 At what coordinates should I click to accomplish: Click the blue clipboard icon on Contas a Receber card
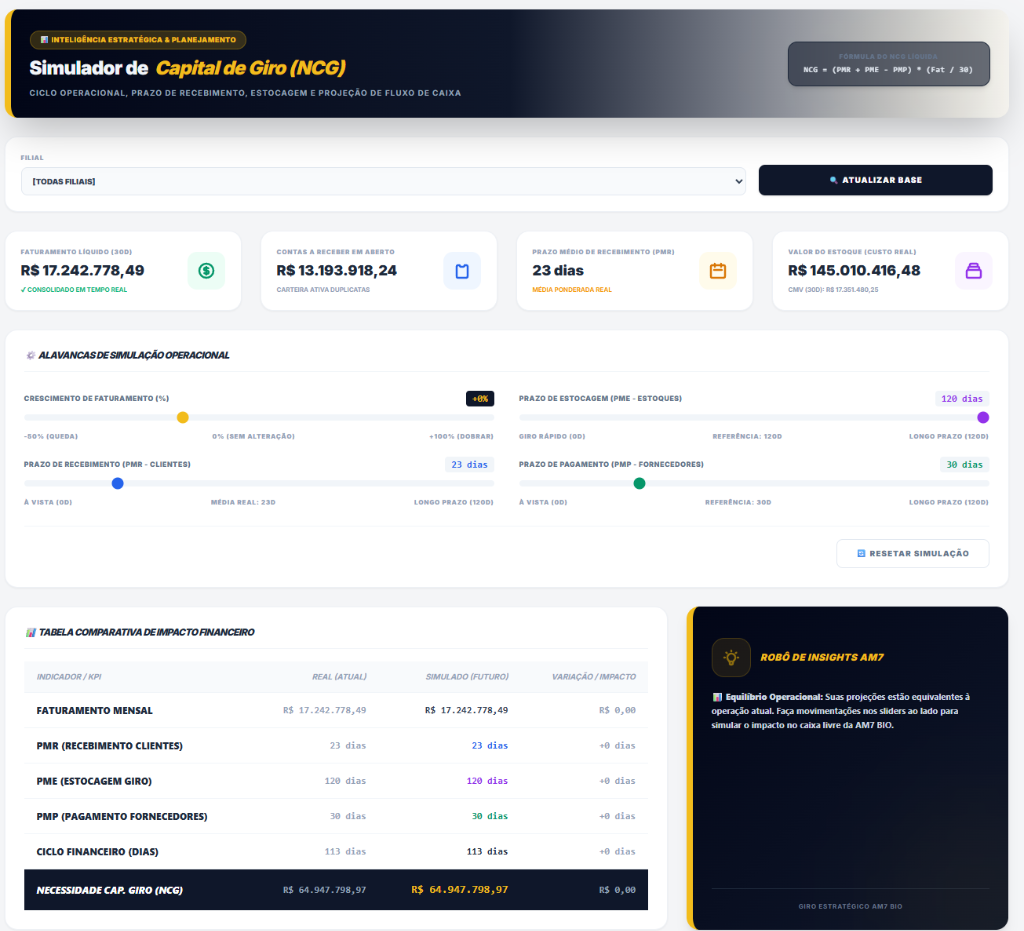pyautogui.click(x=462, y=271)
